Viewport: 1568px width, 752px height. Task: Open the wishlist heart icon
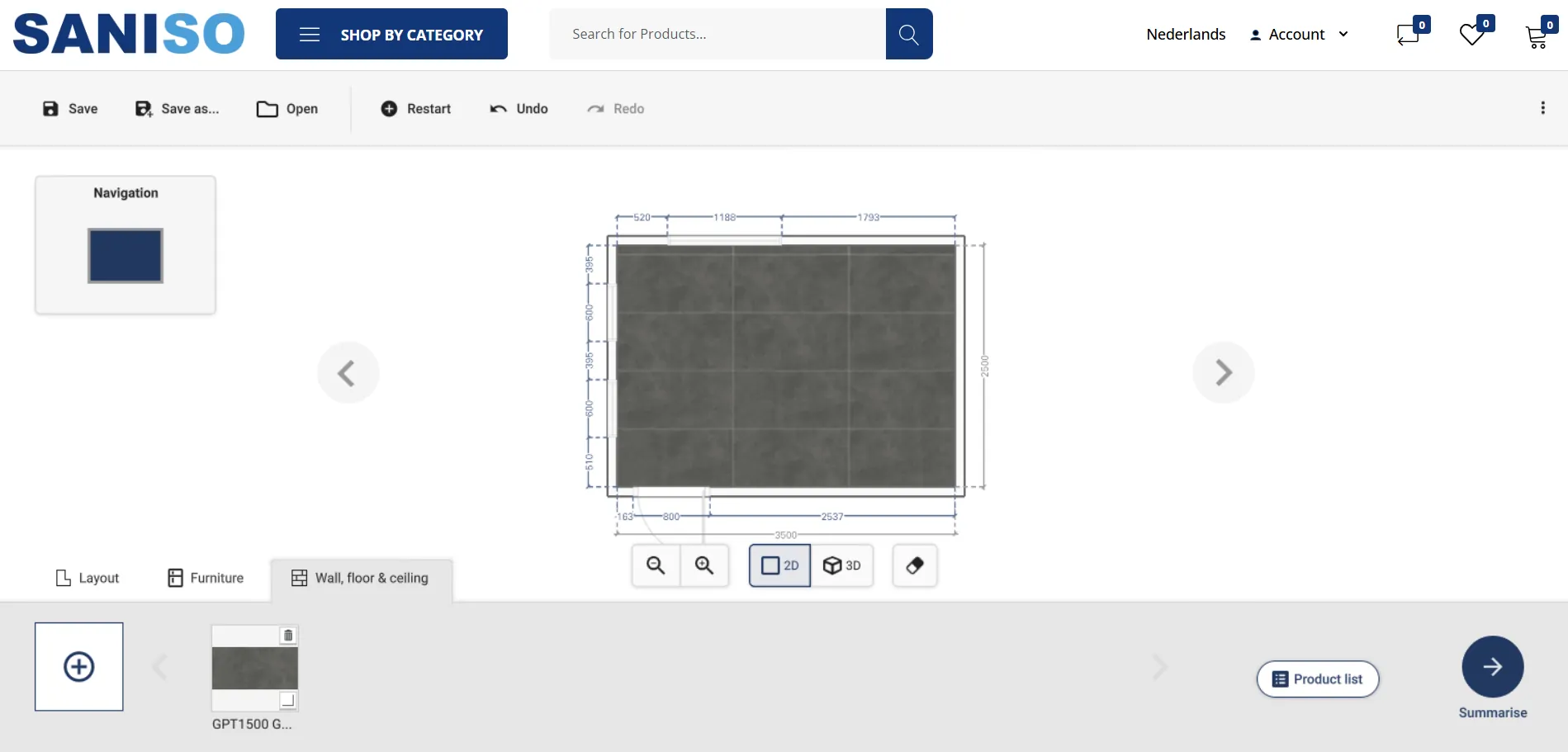click(x=1472, y=35)
